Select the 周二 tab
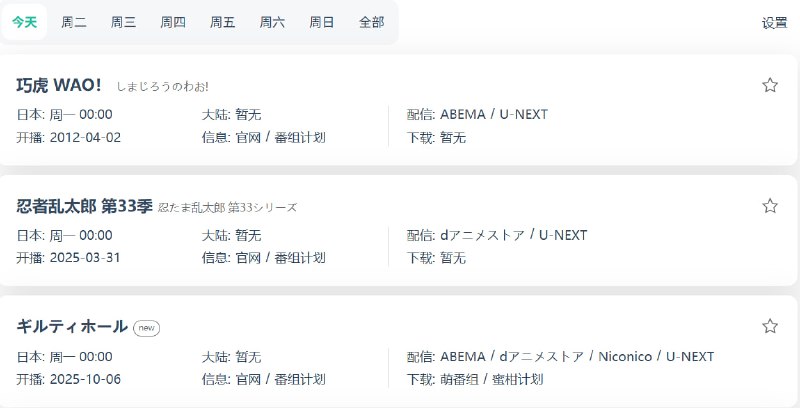This screenshot has width=800, height=408. 74,22
